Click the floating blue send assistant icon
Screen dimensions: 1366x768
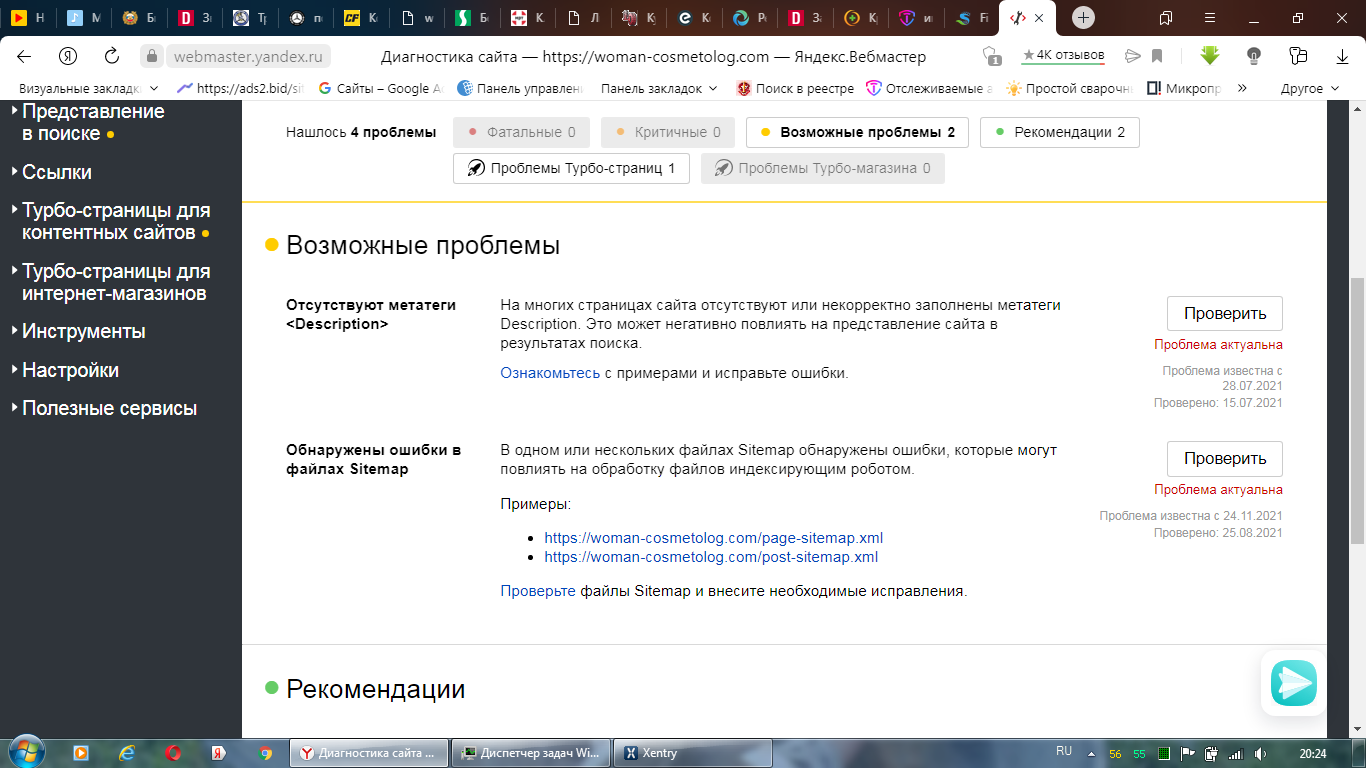1294,683
